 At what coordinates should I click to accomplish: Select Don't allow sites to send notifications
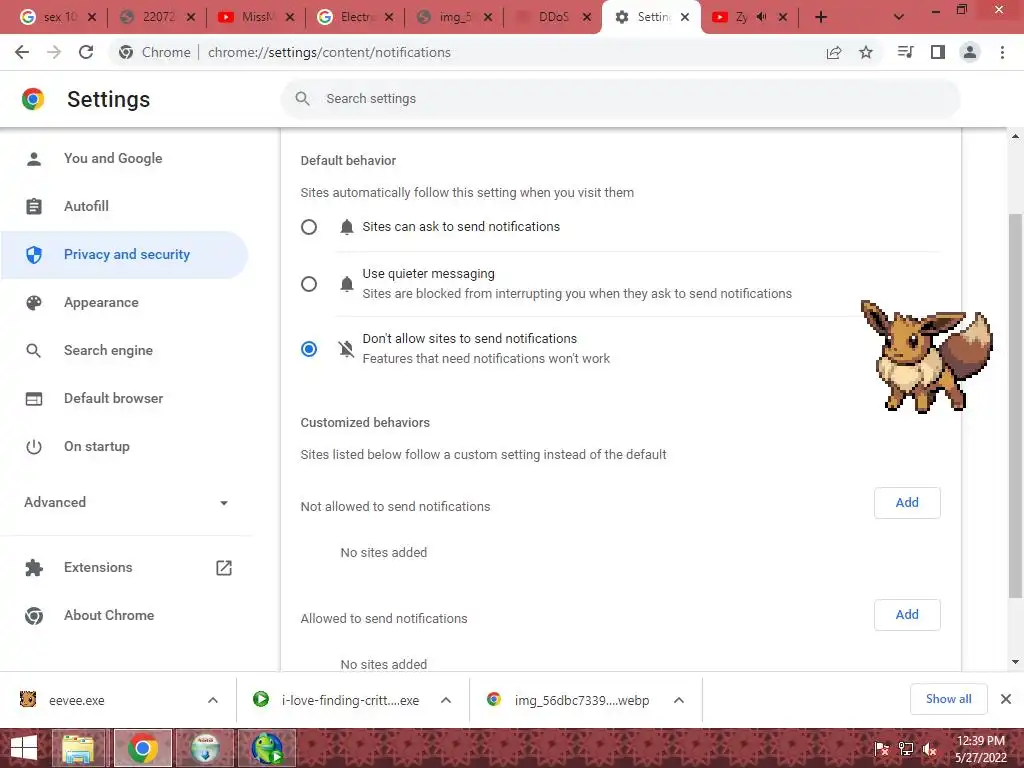click(309, 349)
